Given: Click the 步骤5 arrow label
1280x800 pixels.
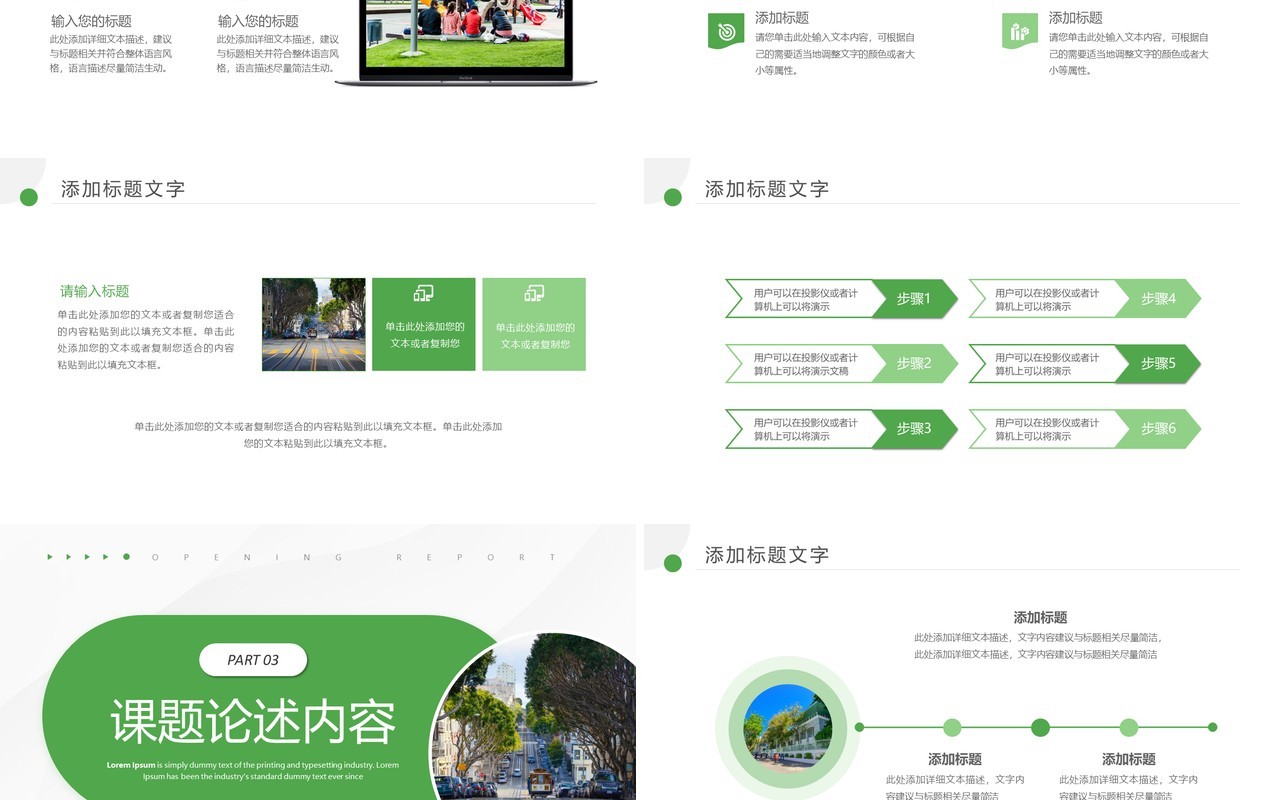Looking at the screenshot, I should (x=1158, y=363).
